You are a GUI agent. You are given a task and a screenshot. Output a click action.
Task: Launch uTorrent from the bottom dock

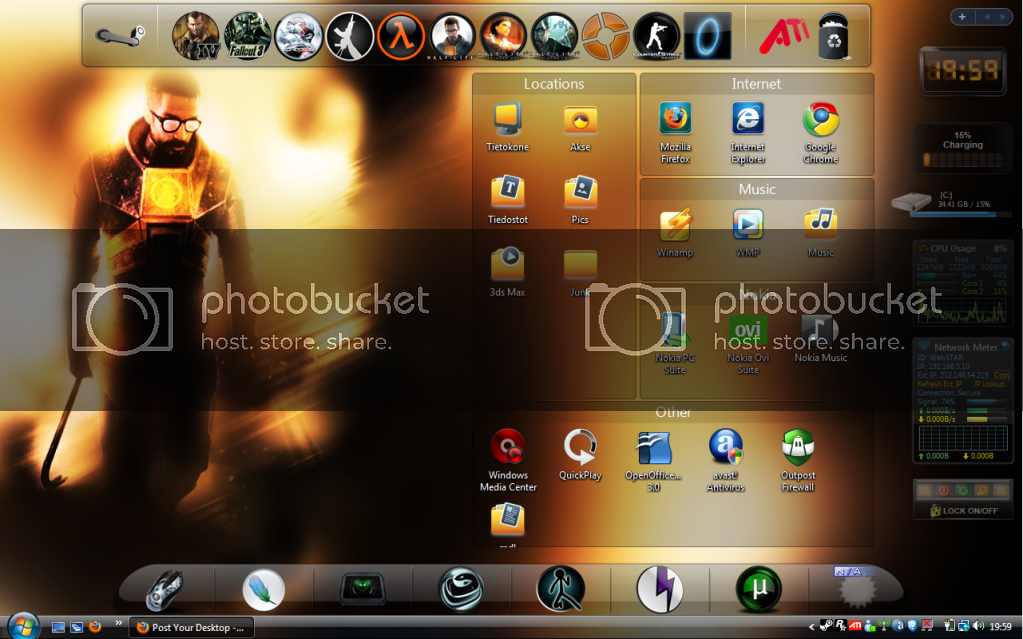pyautogui.click(x=759, y=589)
